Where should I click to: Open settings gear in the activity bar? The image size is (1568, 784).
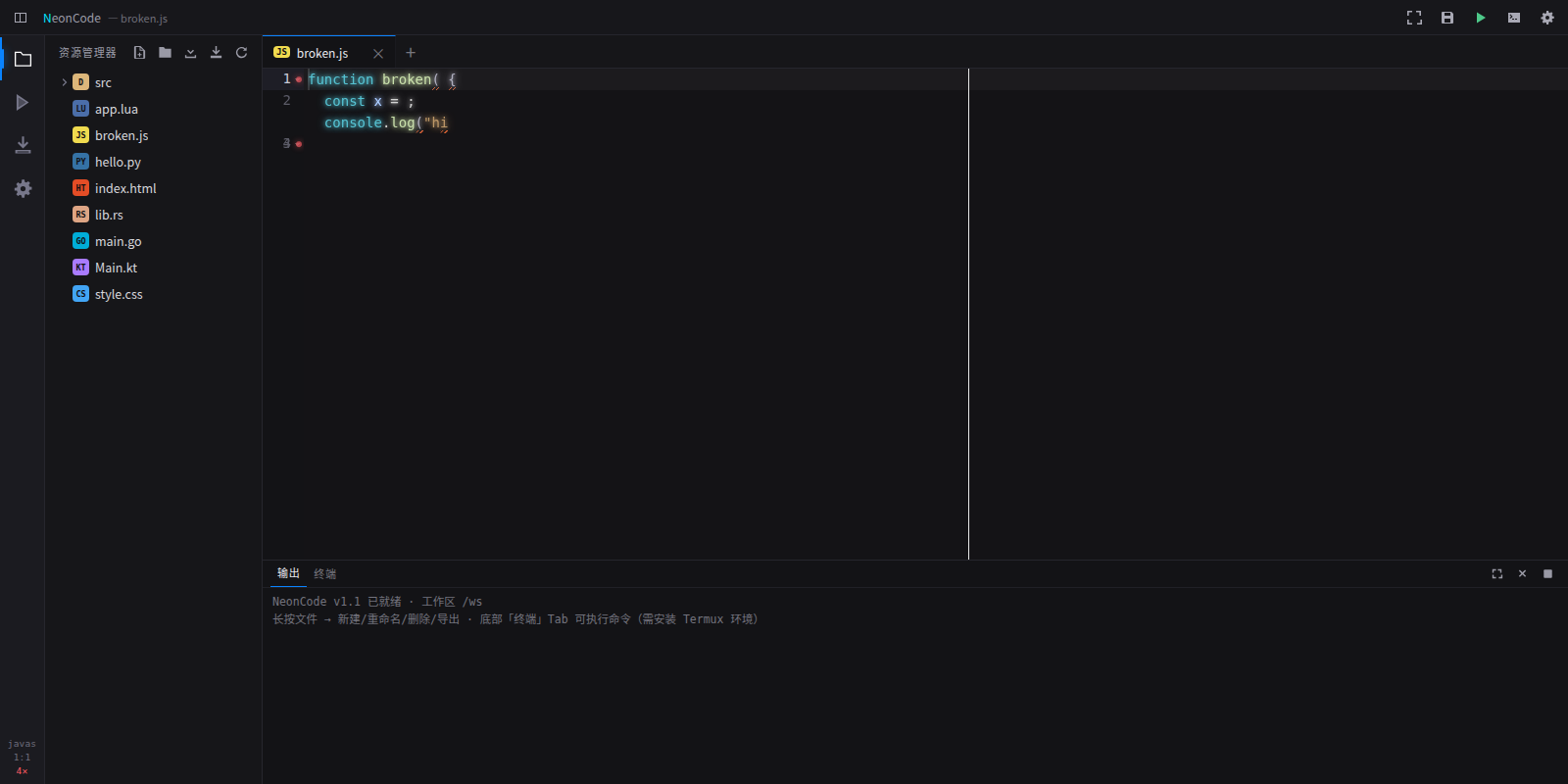click(x=23, y=189)
